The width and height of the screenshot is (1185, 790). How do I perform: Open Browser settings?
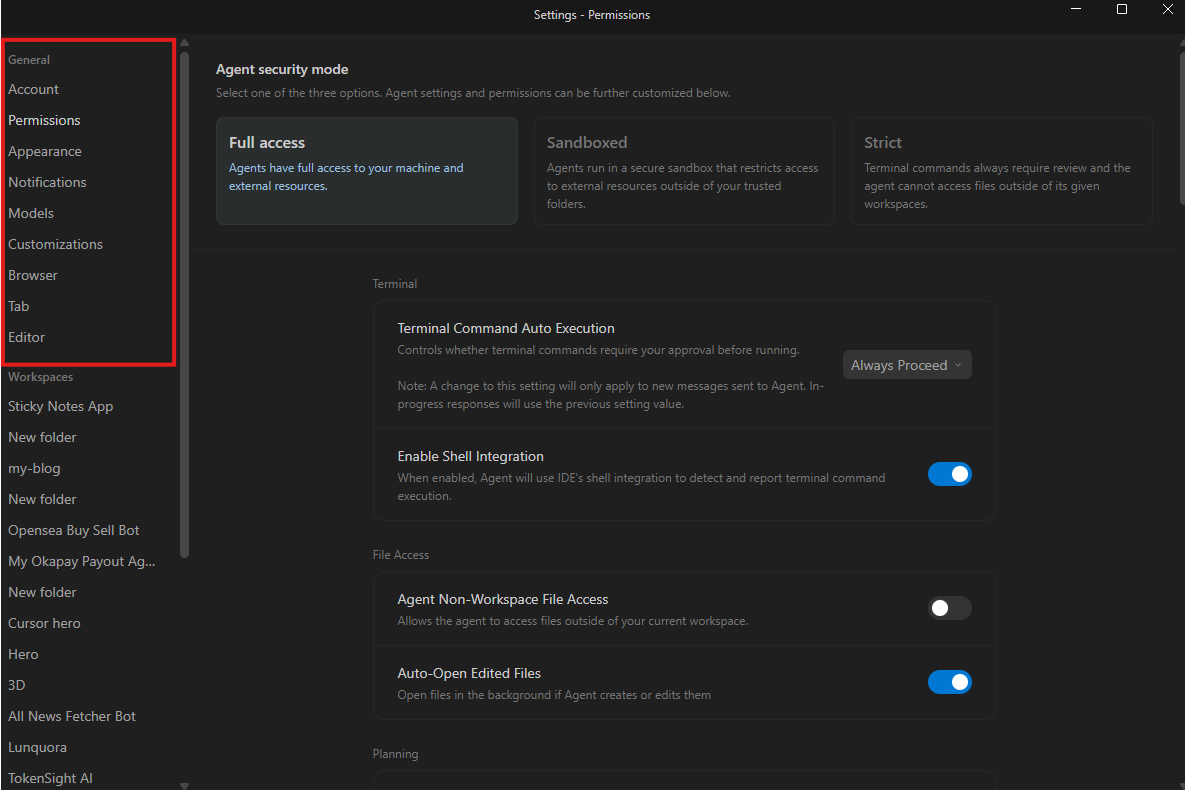coord(32,275)
